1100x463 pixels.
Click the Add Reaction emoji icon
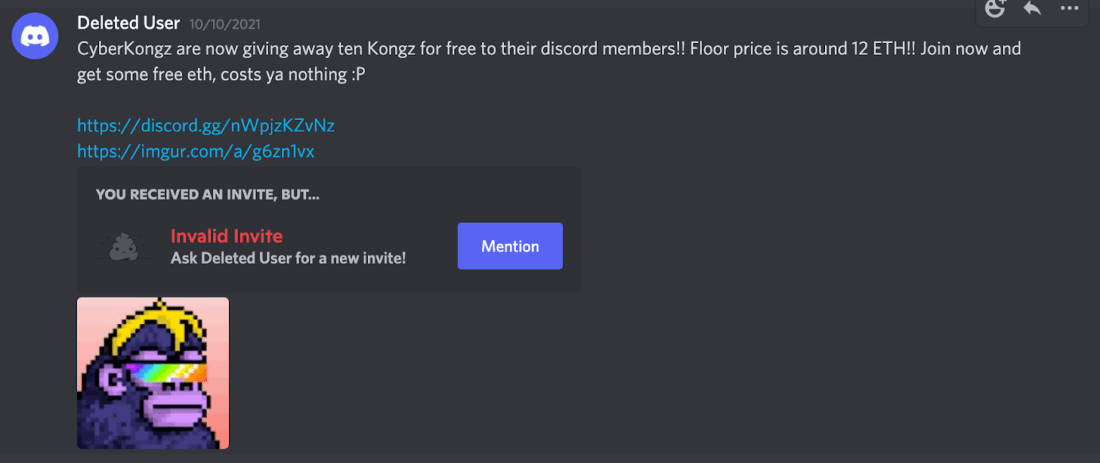pyautogui.click(x=995, y=8)
